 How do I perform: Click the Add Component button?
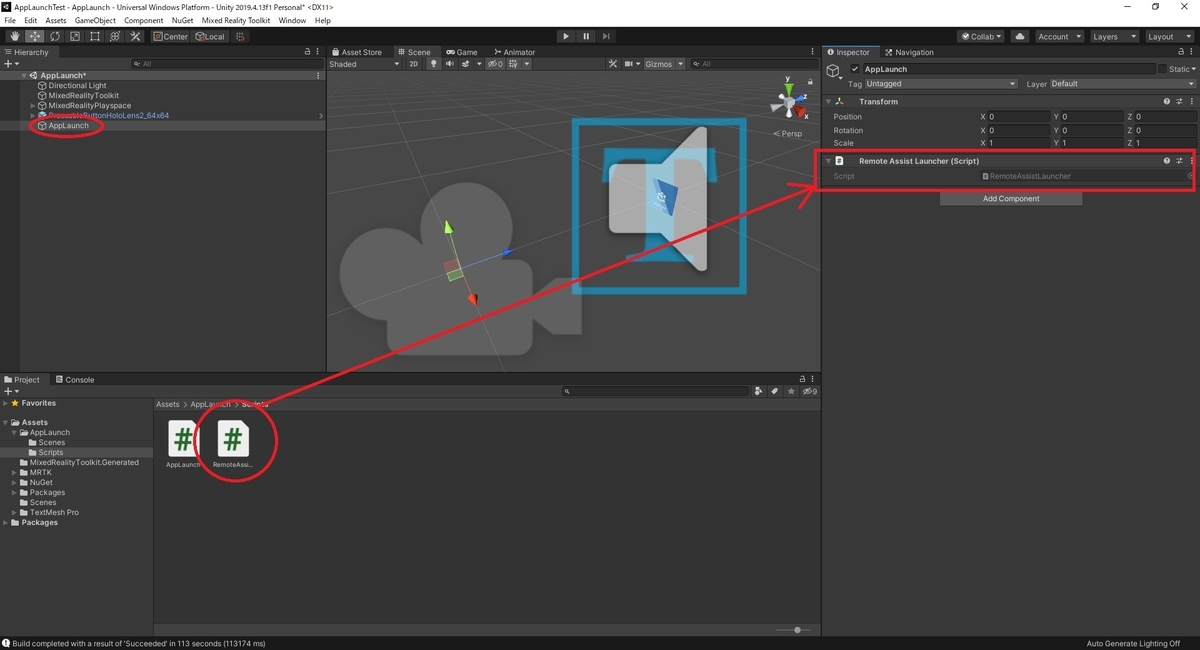[x=1011, y=199]
